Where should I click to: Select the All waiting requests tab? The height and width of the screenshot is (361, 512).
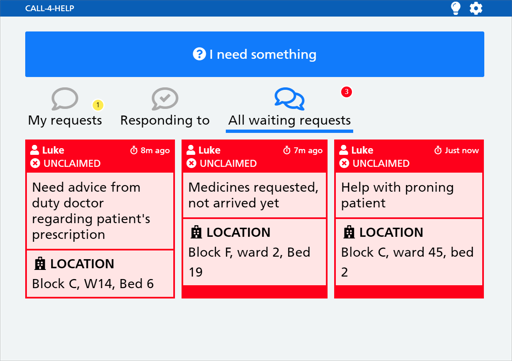point(289,109)
